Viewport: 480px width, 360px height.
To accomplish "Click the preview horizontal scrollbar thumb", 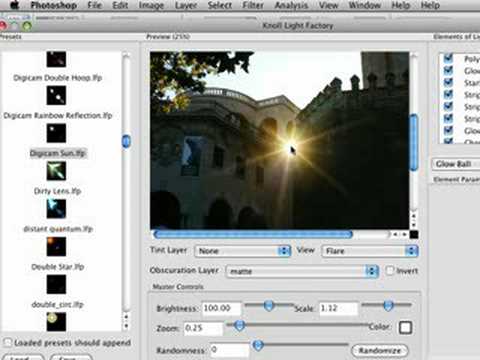I will coord(253,234).
